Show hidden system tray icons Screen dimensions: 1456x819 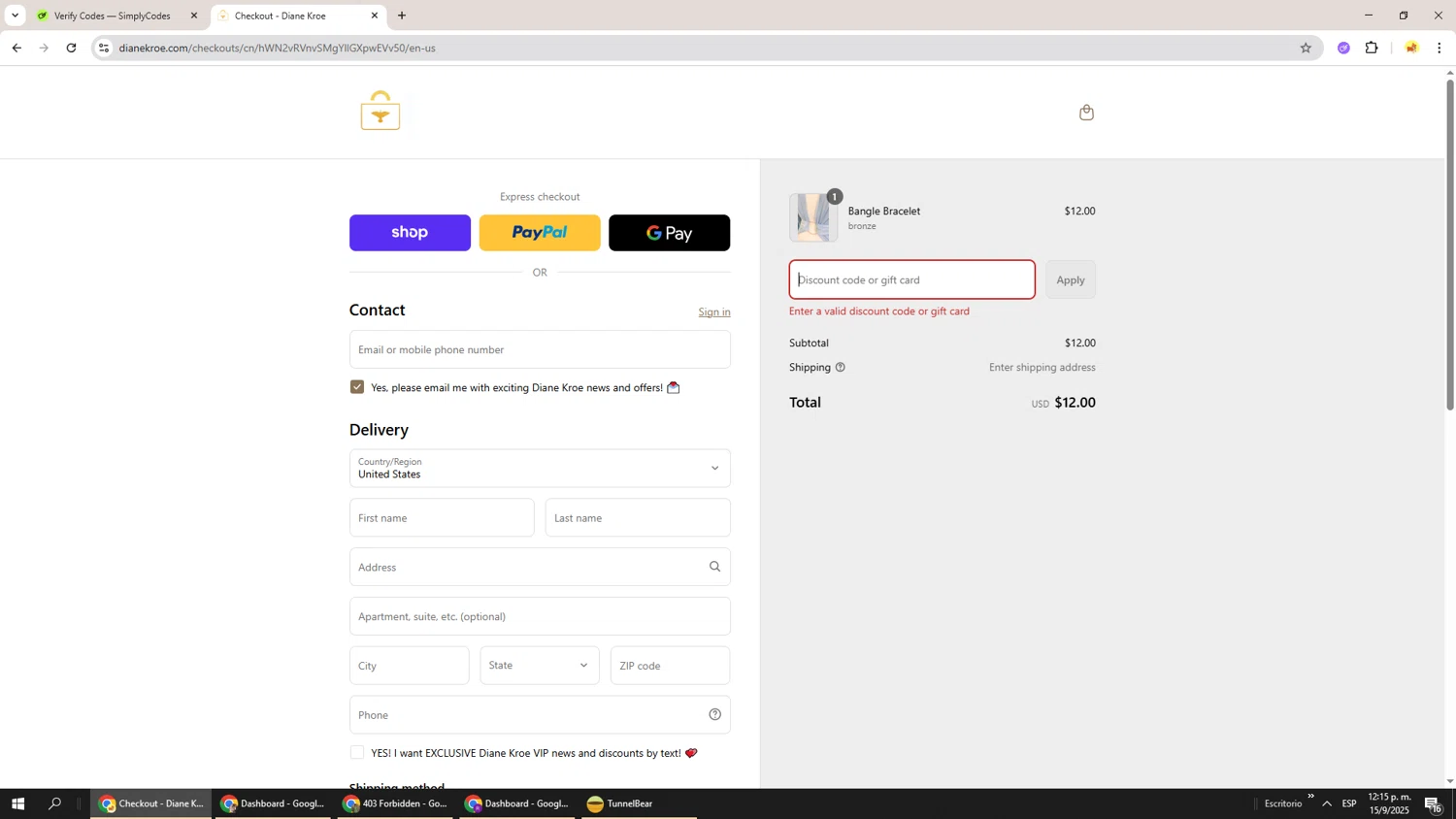(x=1327, y=803)
